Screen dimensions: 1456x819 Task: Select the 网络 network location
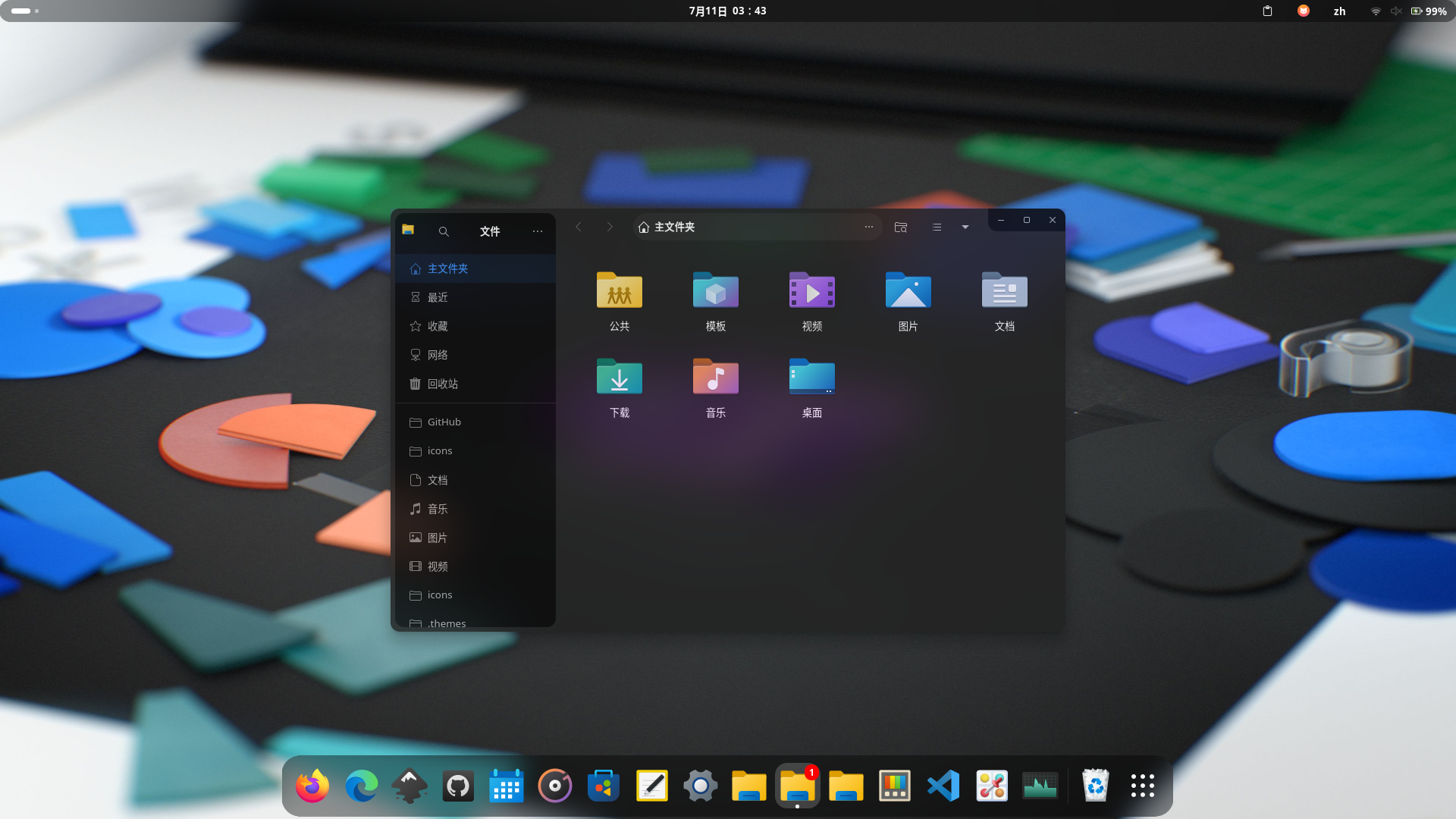point(438,355)
